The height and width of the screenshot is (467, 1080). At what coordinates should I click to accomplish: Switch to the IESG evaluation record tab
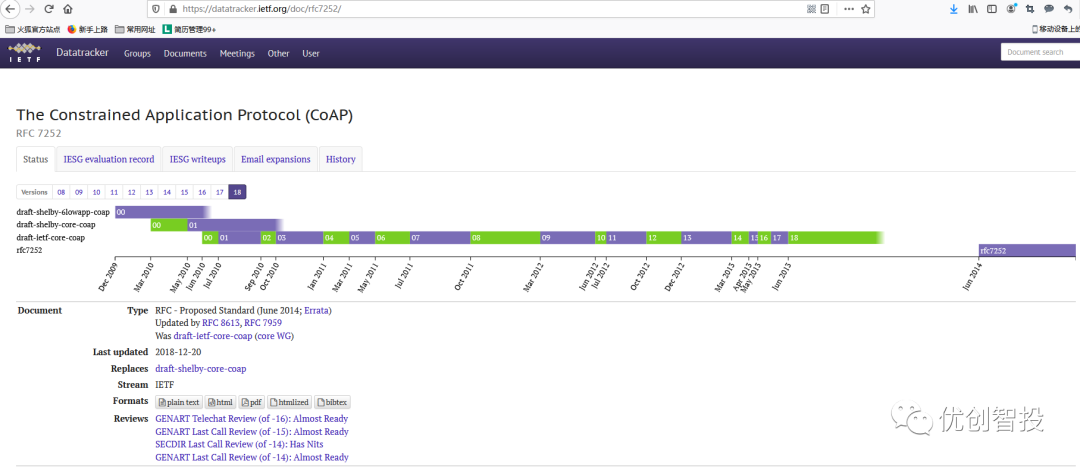[x=109, y=159]
